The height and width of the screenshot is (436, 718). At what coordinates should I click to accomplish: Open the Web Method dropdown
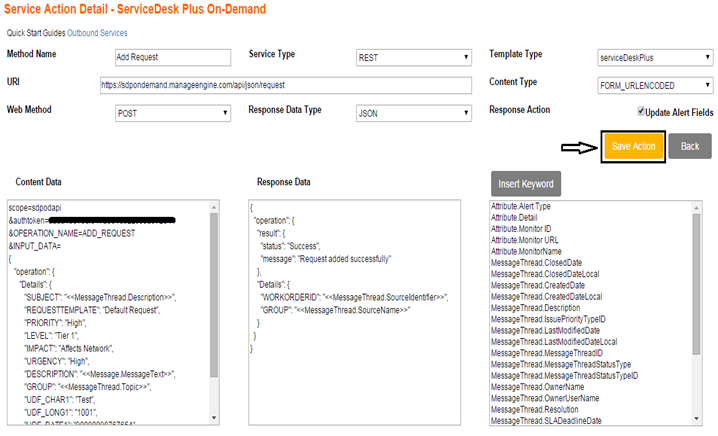pyautogui.click(x=173, y=113)
